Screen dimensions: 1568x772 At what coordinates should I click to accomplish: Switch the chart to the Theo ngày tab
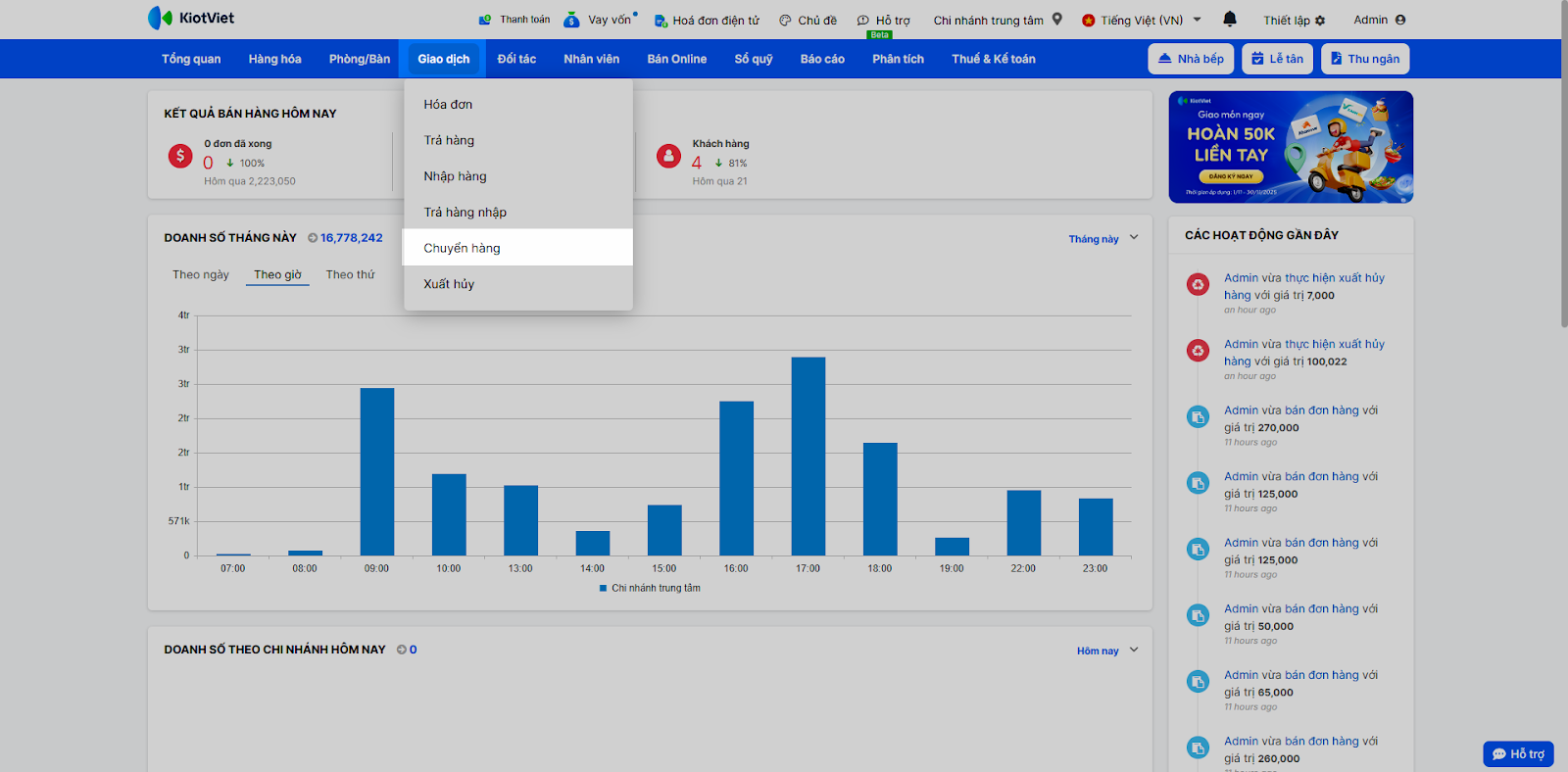coord(201,275)
